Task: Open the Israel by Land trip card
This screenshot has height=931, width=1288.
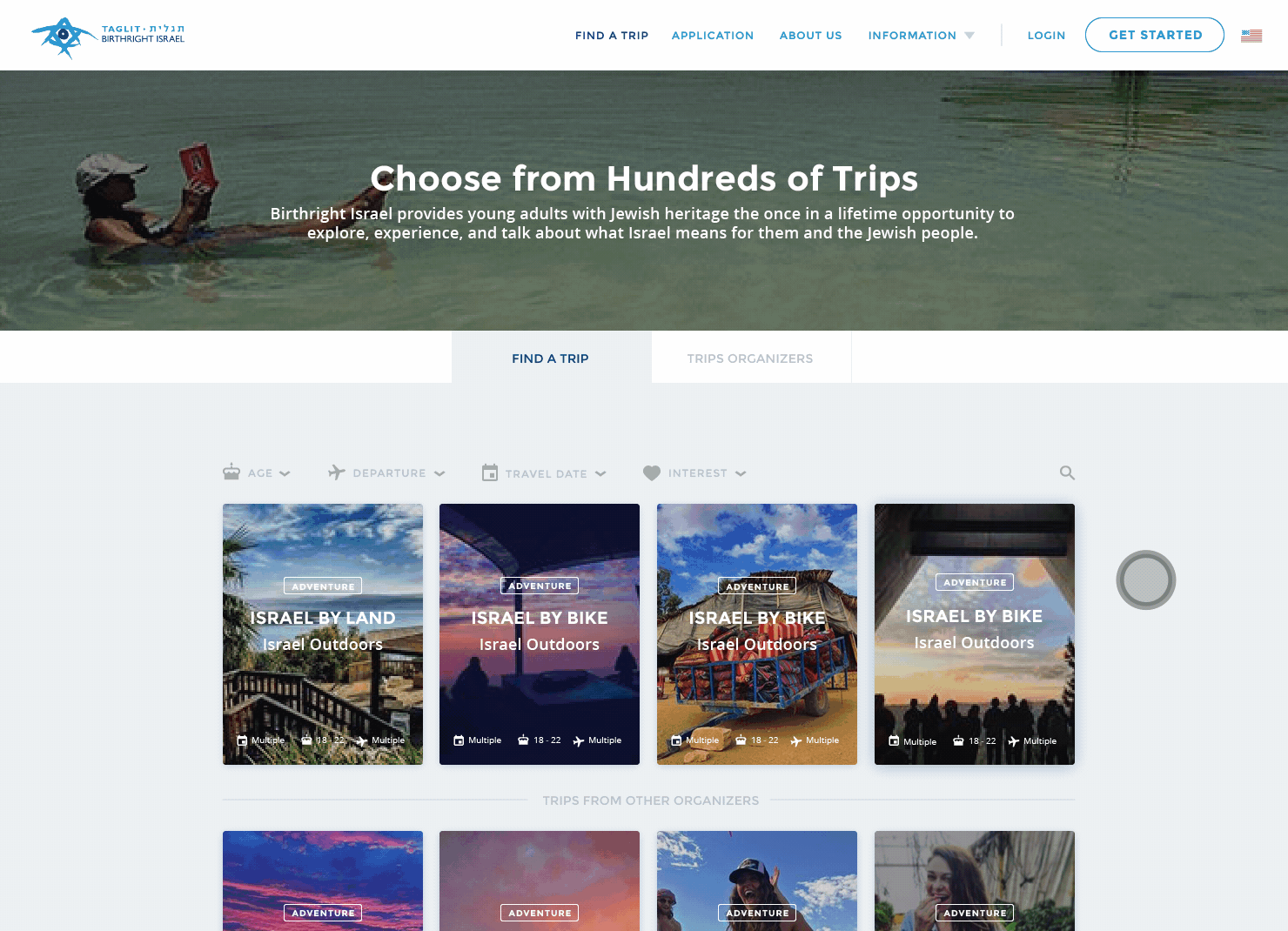Action: click(x=323, y=634)
